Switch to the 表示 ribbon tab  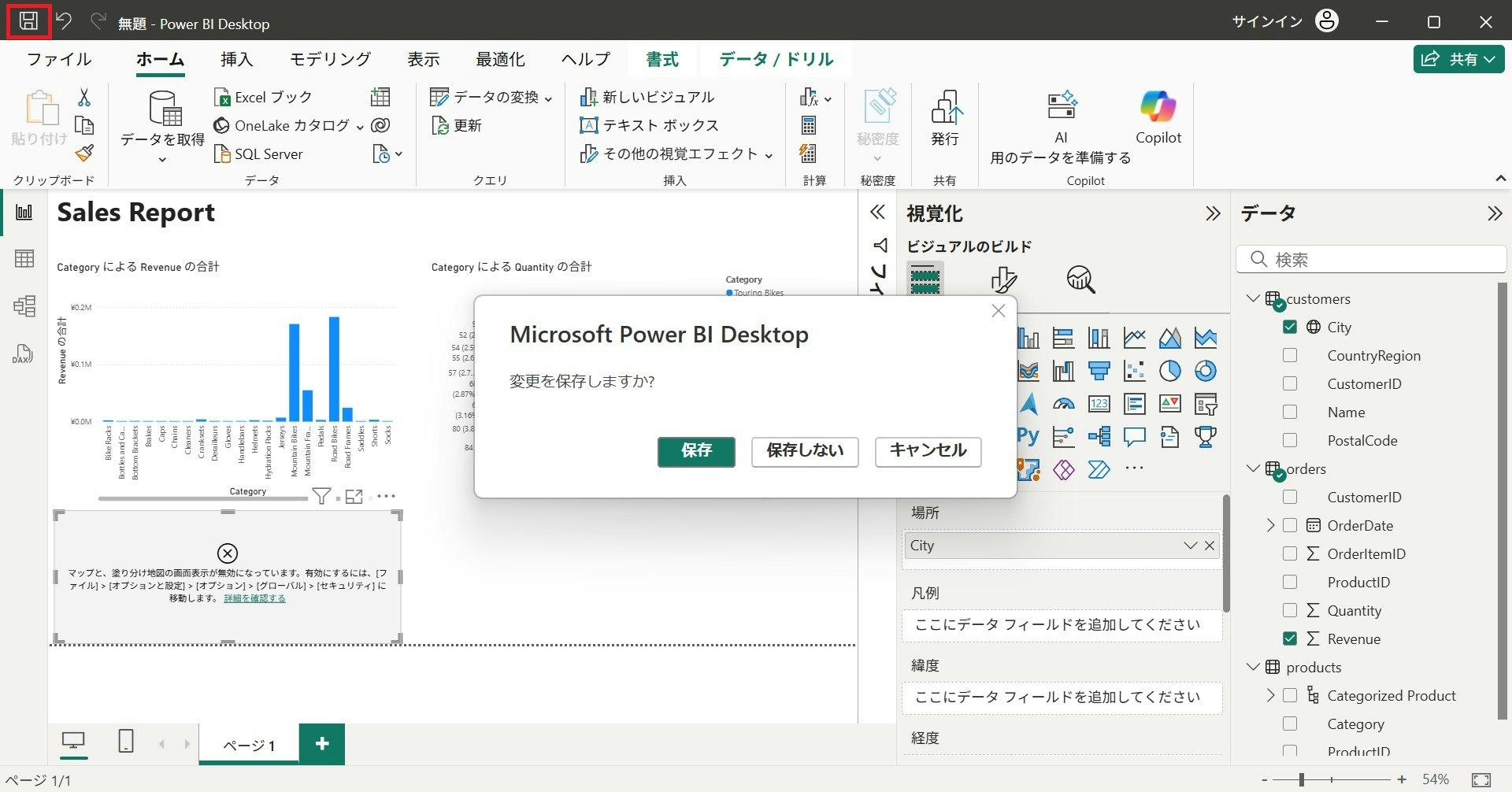[x=423, y=59]
